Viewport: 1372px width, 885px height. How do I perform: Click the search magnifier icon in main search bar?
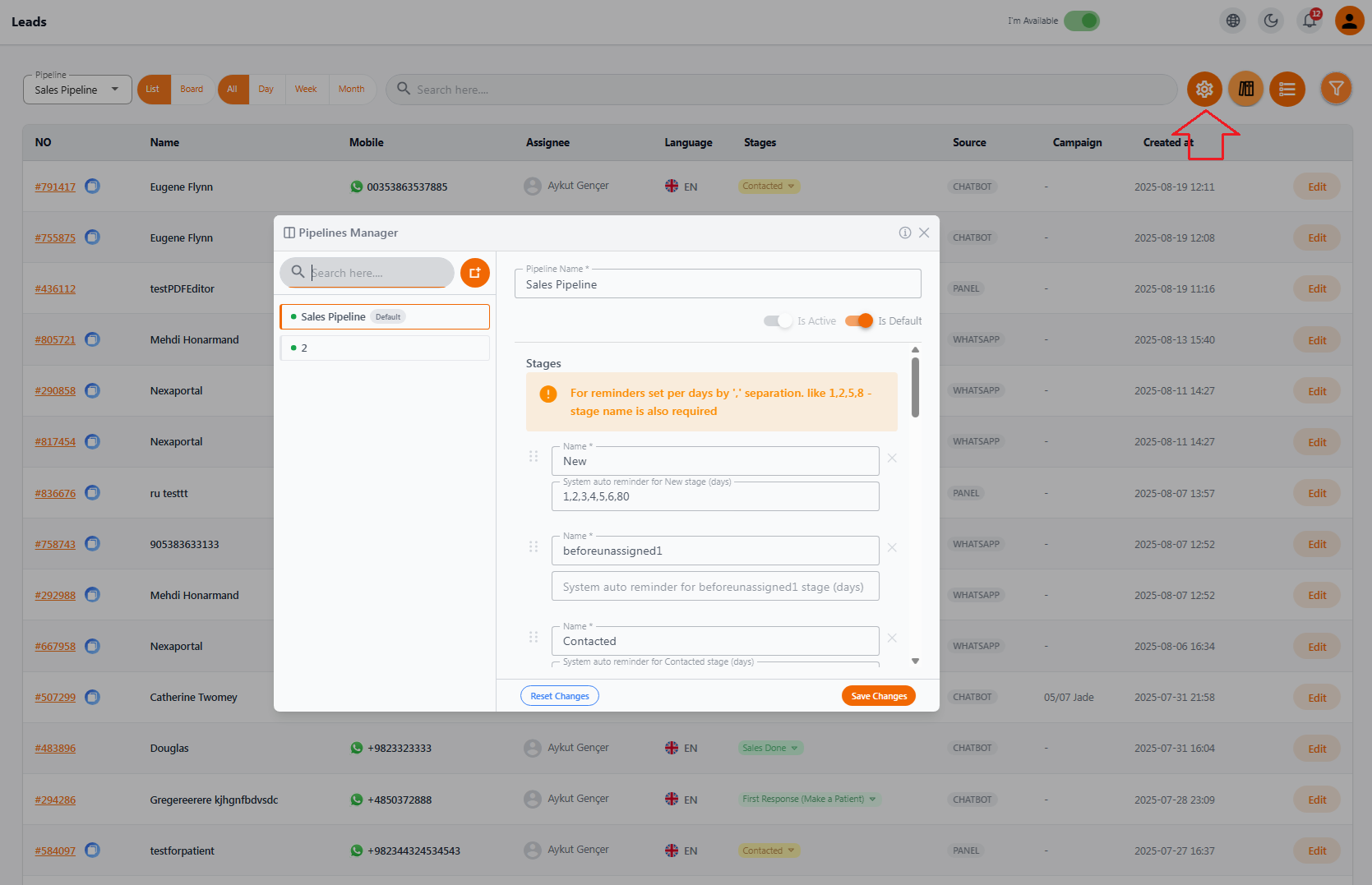coord(404,88)
